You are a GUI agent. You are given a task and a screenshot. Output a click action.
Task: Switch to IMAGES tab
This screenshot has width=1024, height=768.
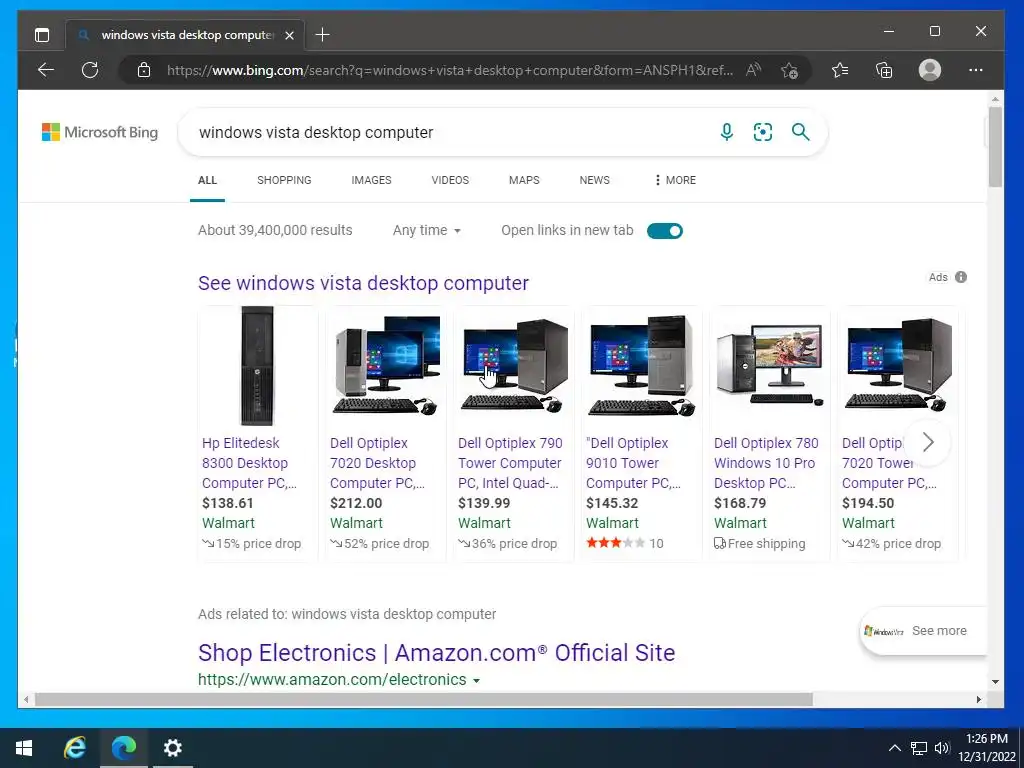pyautogui.click(x=372, y=180)
